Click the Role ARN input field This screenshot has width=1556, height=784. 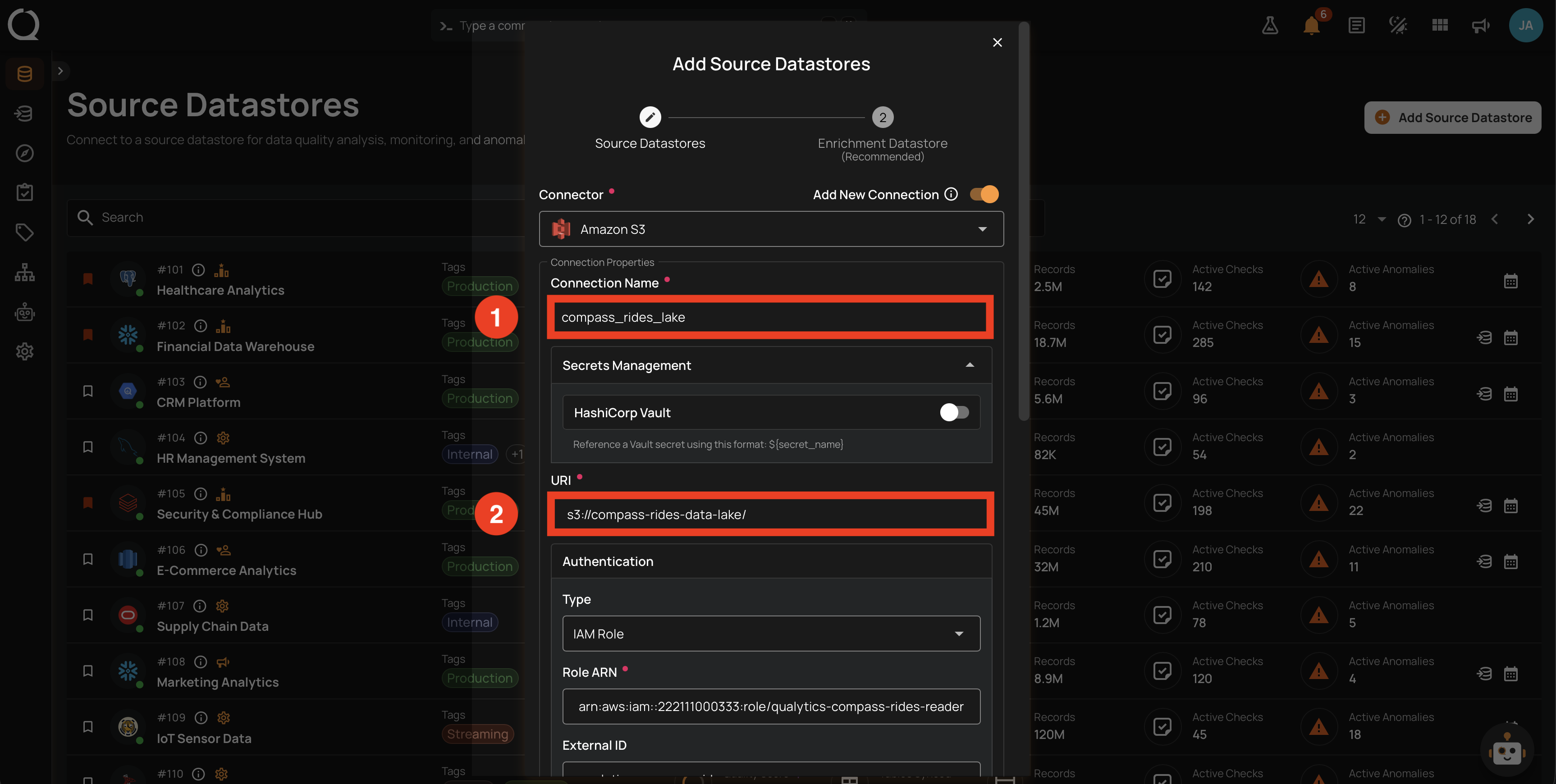pyautogui.click(x=771, y=706)
